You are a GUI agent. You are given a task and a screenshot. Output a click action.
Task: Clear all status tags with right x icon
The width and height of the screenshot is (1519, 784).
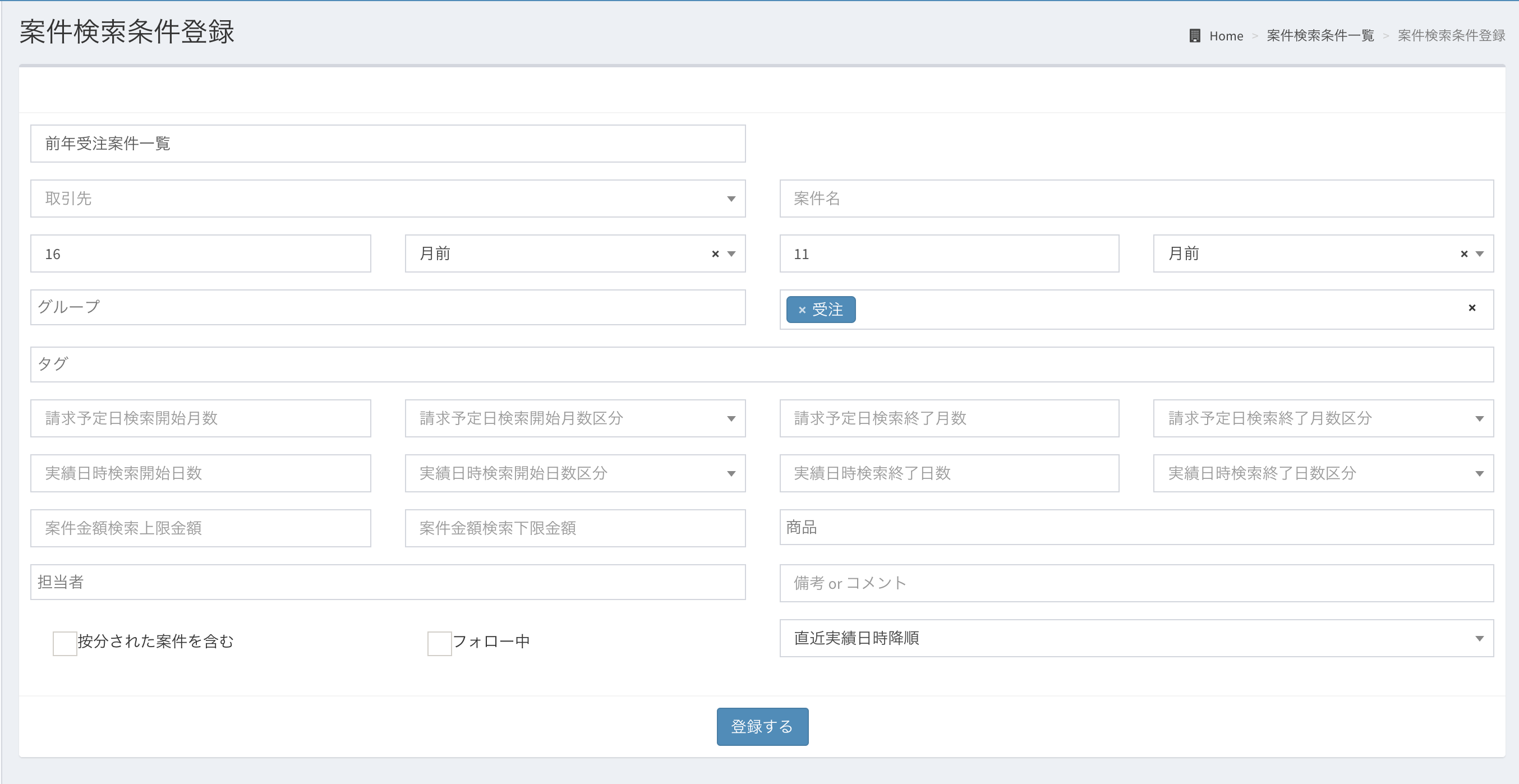pos(1472,308)
